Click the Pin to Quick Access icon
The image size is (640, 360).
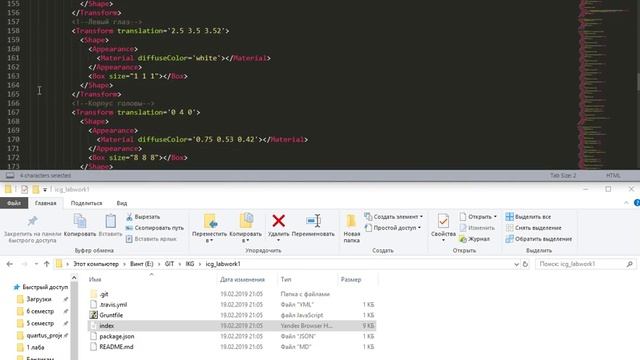pyautogui.click(x=32, y=221)
